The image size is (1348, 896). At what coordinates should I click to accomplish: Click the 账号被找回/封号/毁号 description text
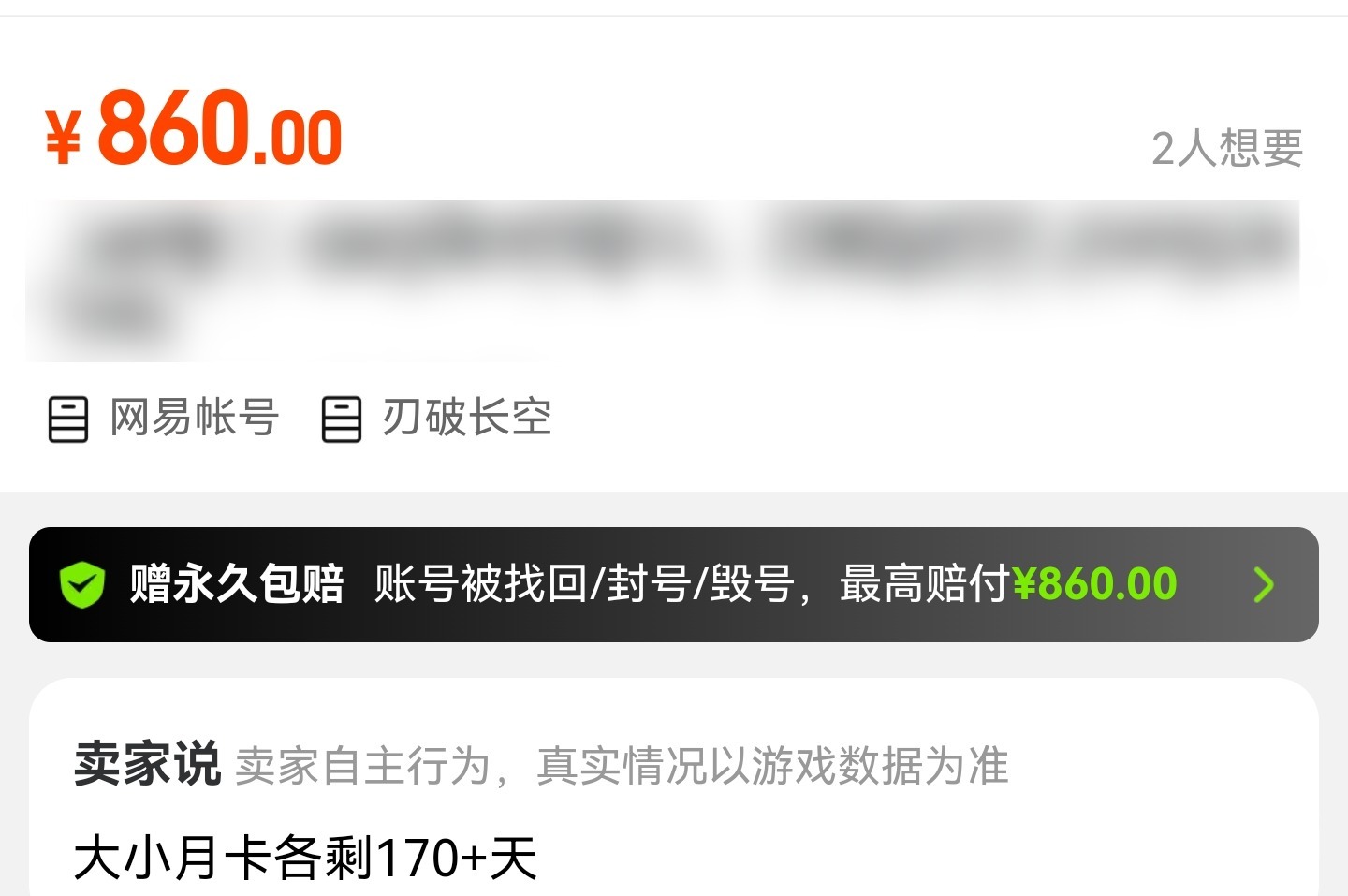[x=584, y=584]
